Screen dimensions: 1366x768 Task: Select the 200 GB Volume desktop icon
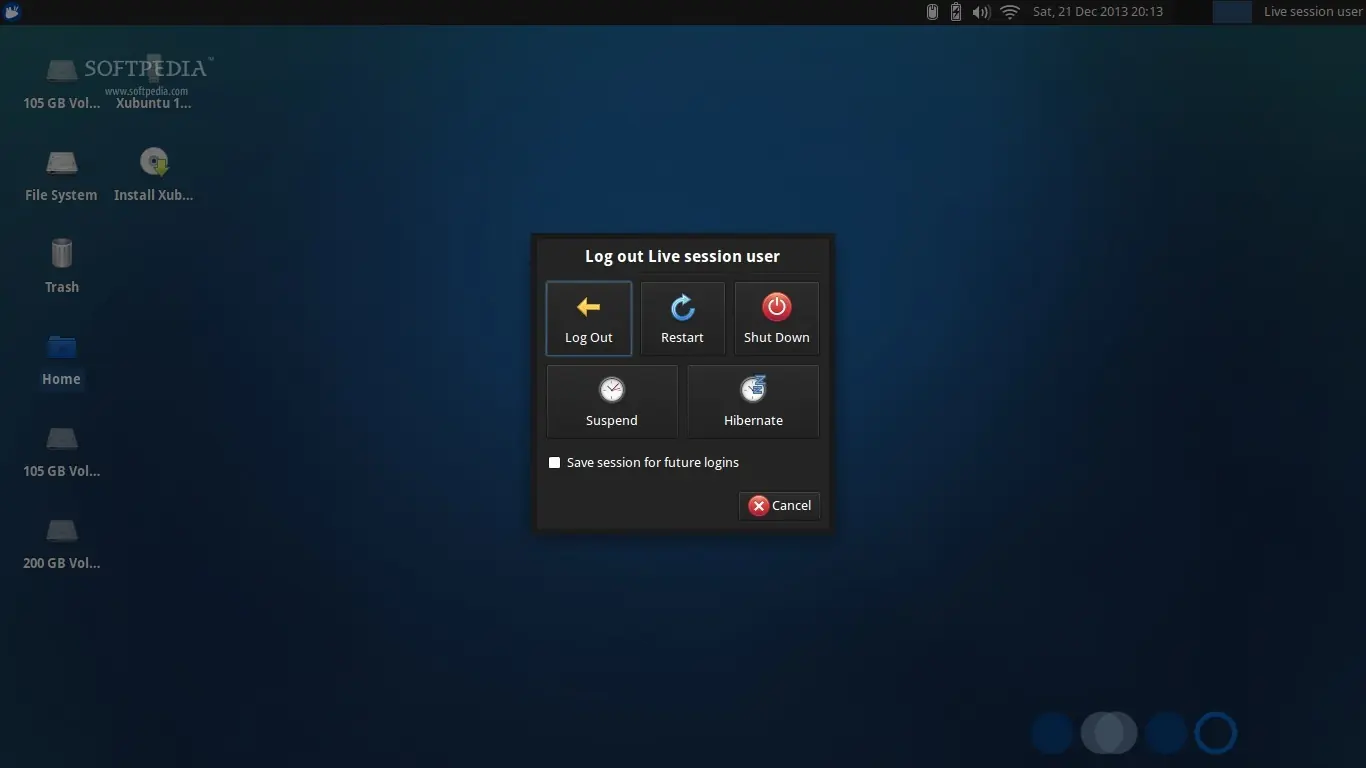click(x=61, y=544)
